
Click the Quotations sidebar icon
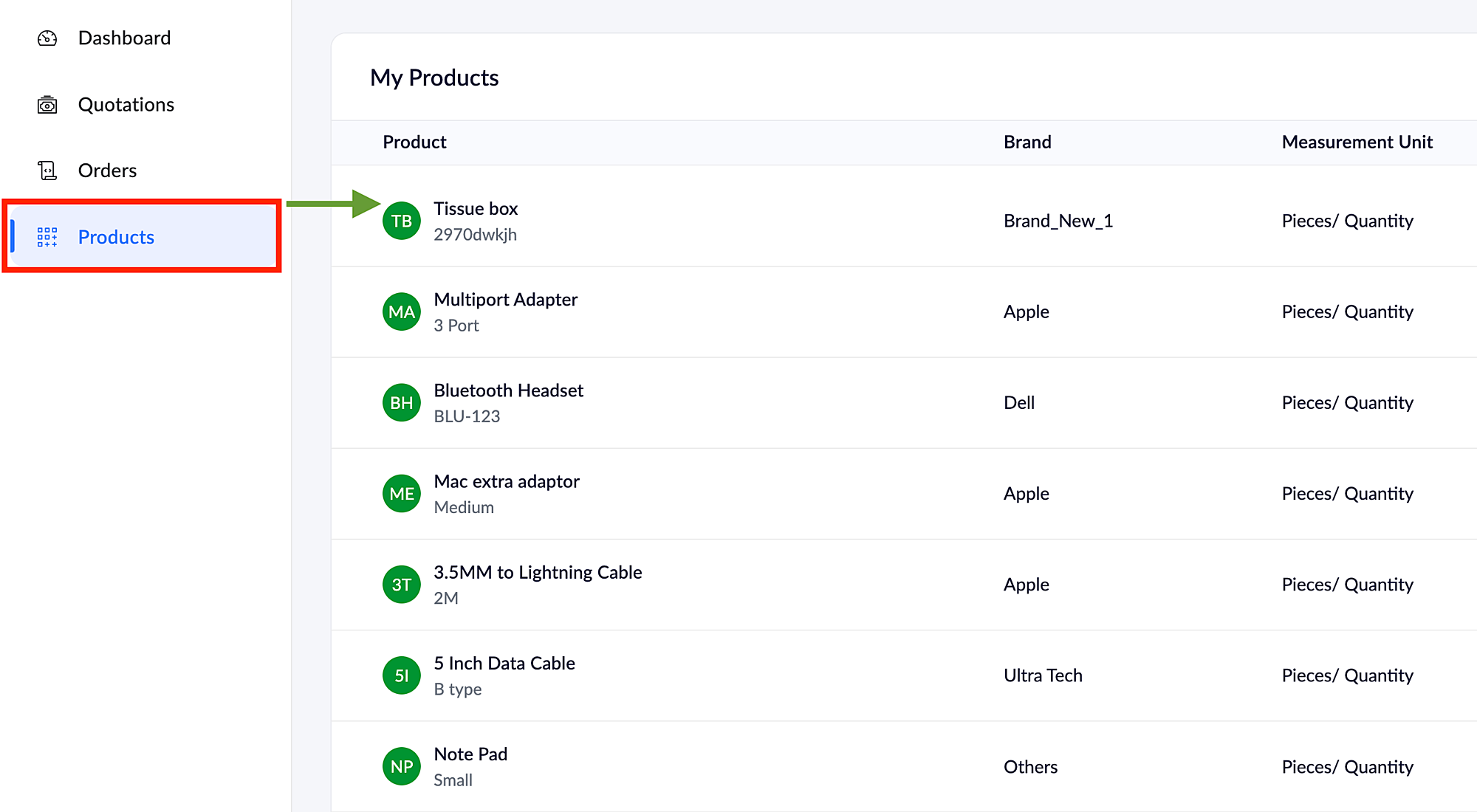coord(47,105)
